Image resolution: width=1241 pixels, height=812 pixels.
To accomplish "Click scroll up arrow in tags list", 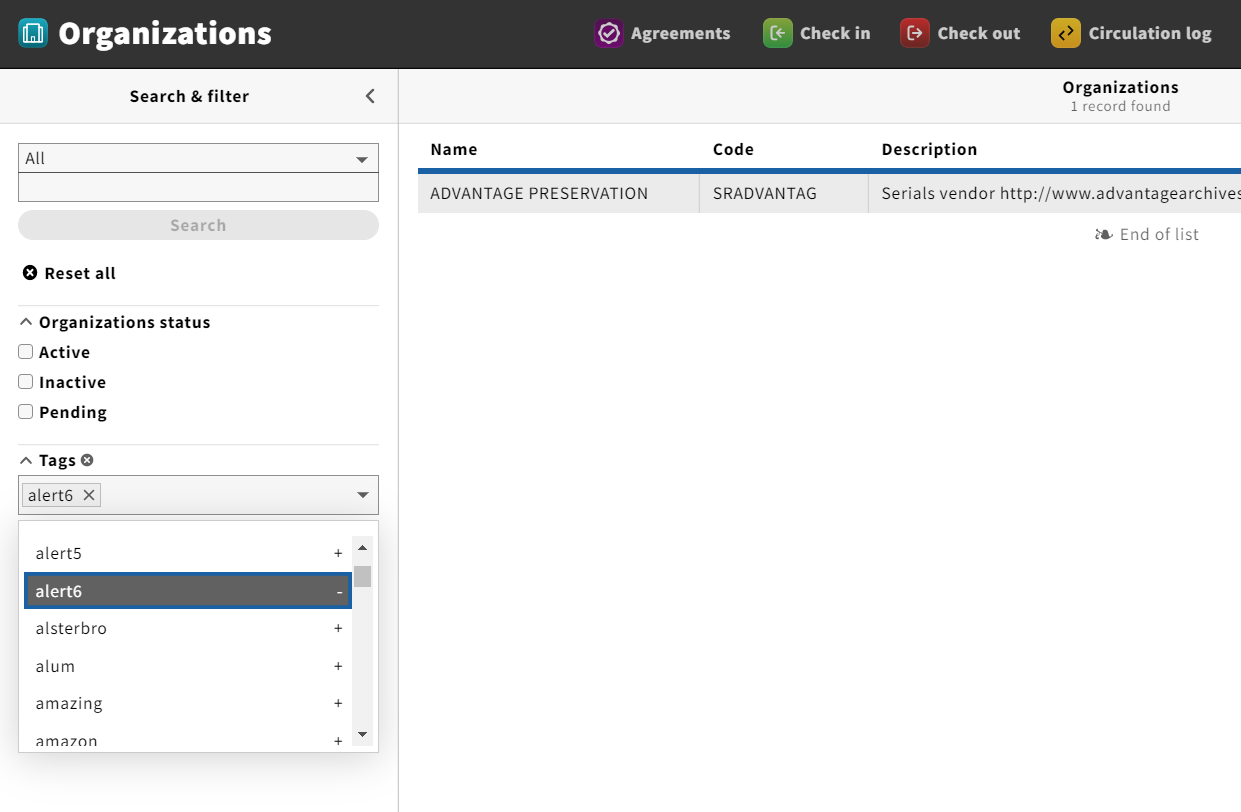I will (362, 548).
